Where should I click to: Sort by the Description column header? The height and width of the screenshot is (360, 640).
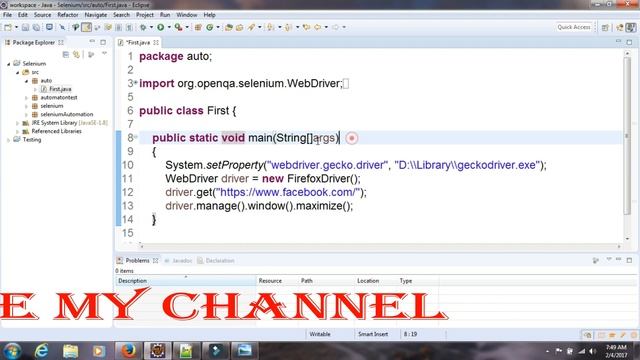[185, 281]
